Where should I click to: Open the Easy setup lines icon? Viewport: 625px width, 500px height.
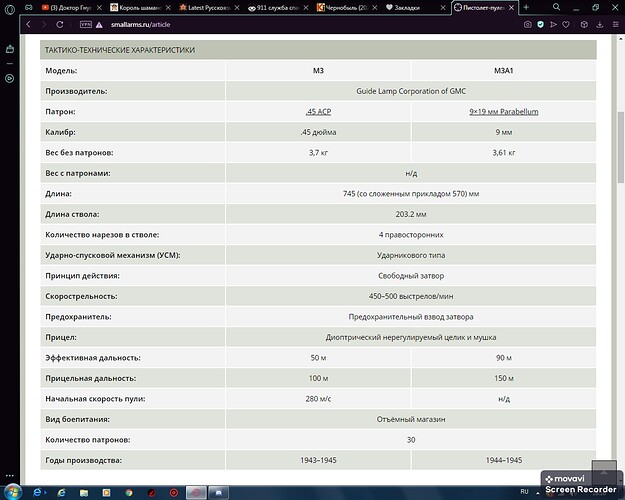[x=615, y=24]
